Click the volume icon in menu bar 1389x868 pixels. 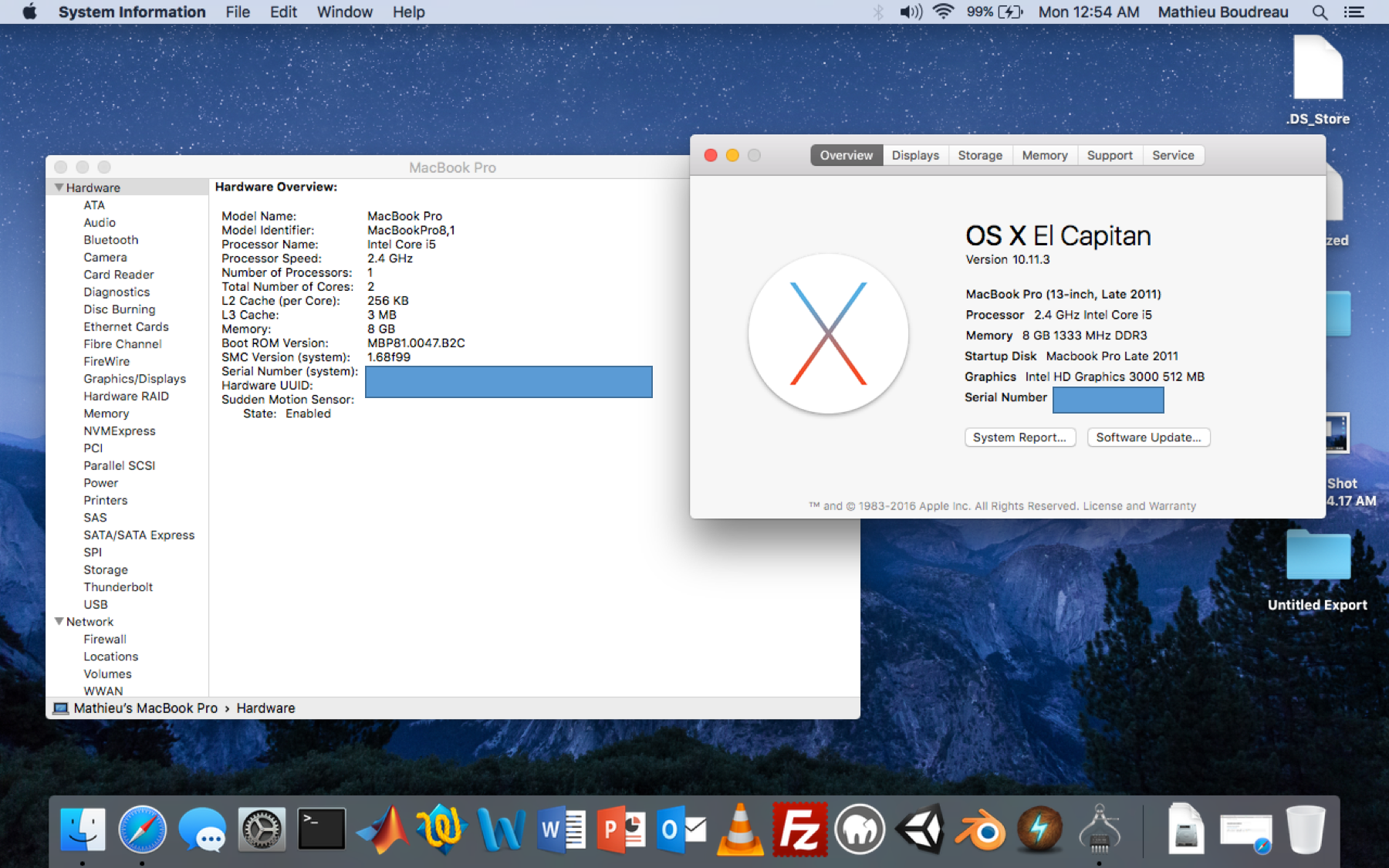(x=911, y=12)
